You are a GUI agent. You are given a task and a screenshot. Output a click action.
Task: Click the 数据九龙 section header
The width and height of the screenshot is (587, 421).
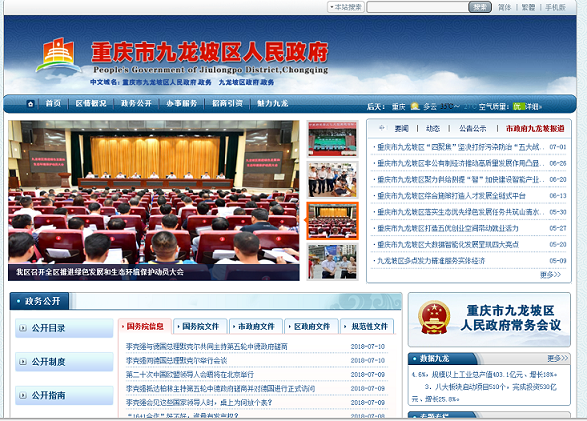coord(434,359)
